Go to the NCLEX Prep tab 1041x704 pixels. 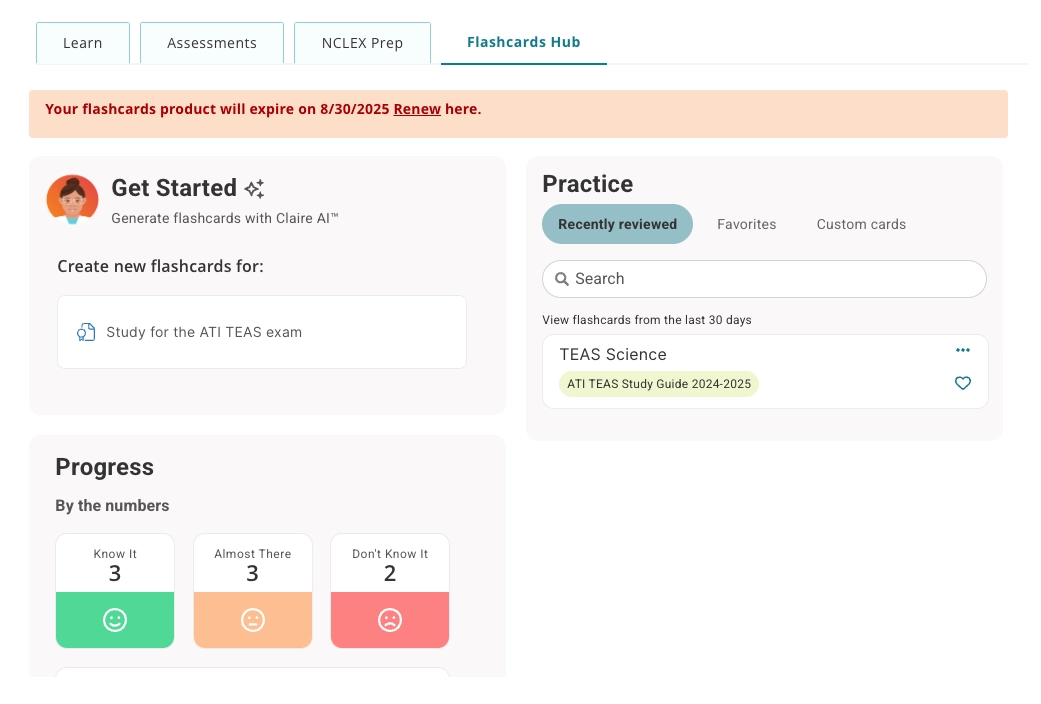[362, 43]
